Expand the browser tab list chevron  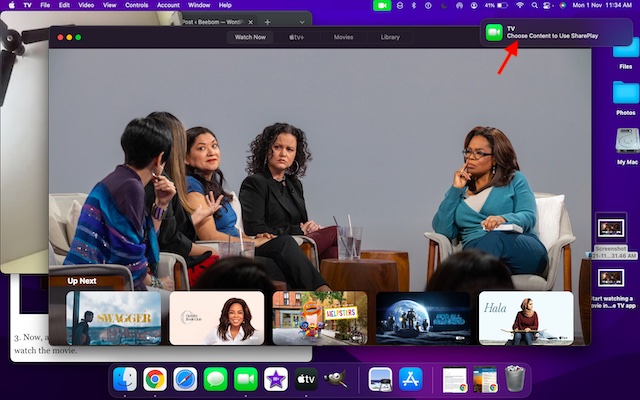pyautogui.click(x=302, y=22)
